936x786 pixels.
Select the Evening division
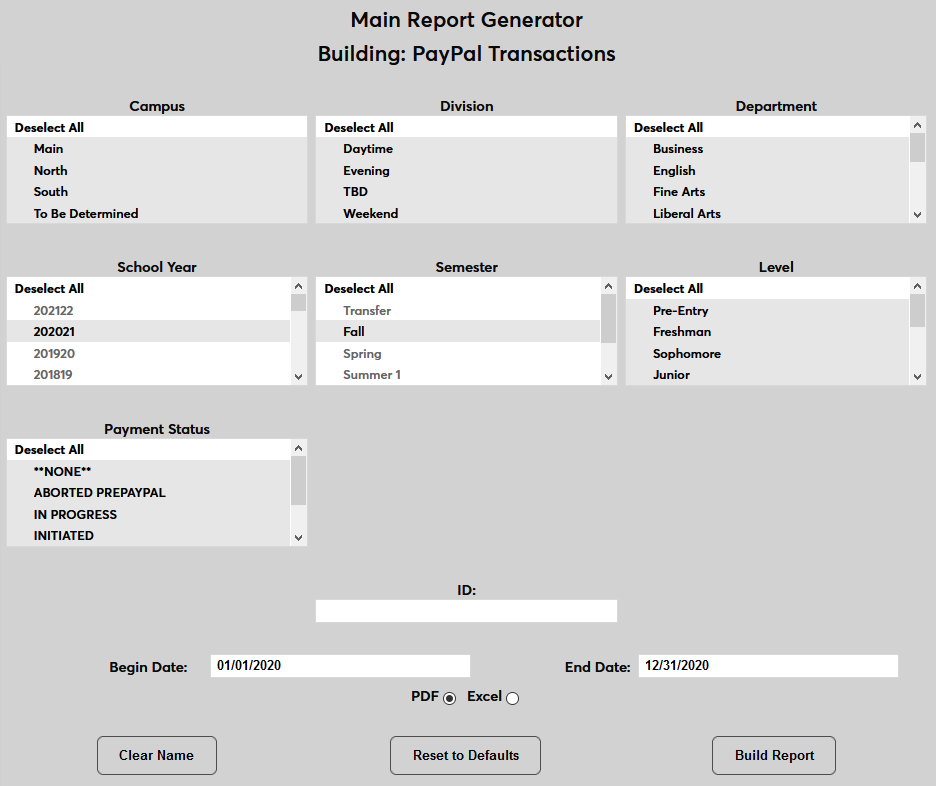(x=466, y=170)
